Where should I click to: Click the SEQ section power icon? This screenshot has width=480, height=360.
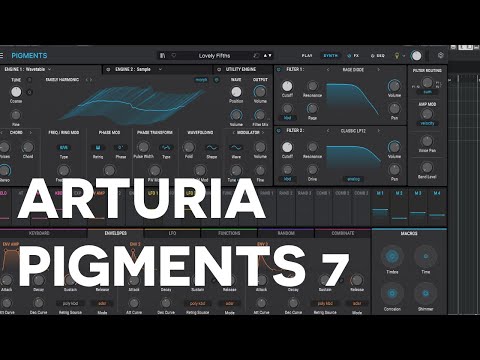pos(372,56)
